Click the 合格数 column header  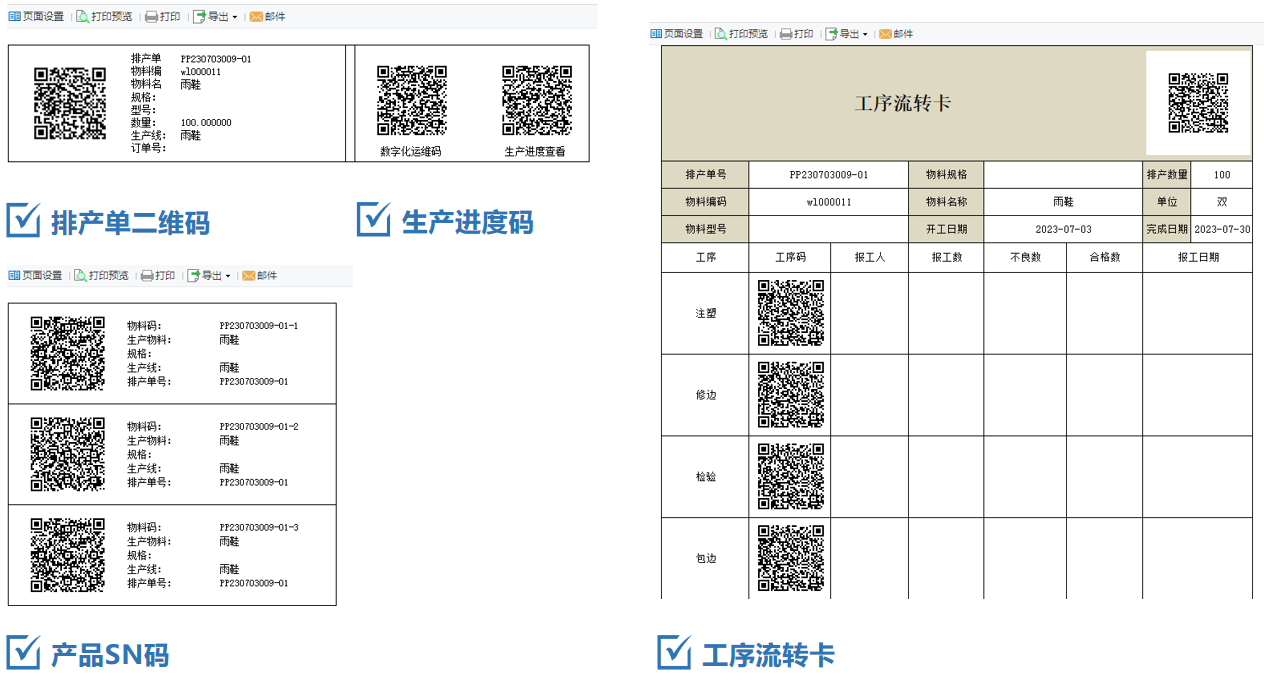pos(1104,257)
